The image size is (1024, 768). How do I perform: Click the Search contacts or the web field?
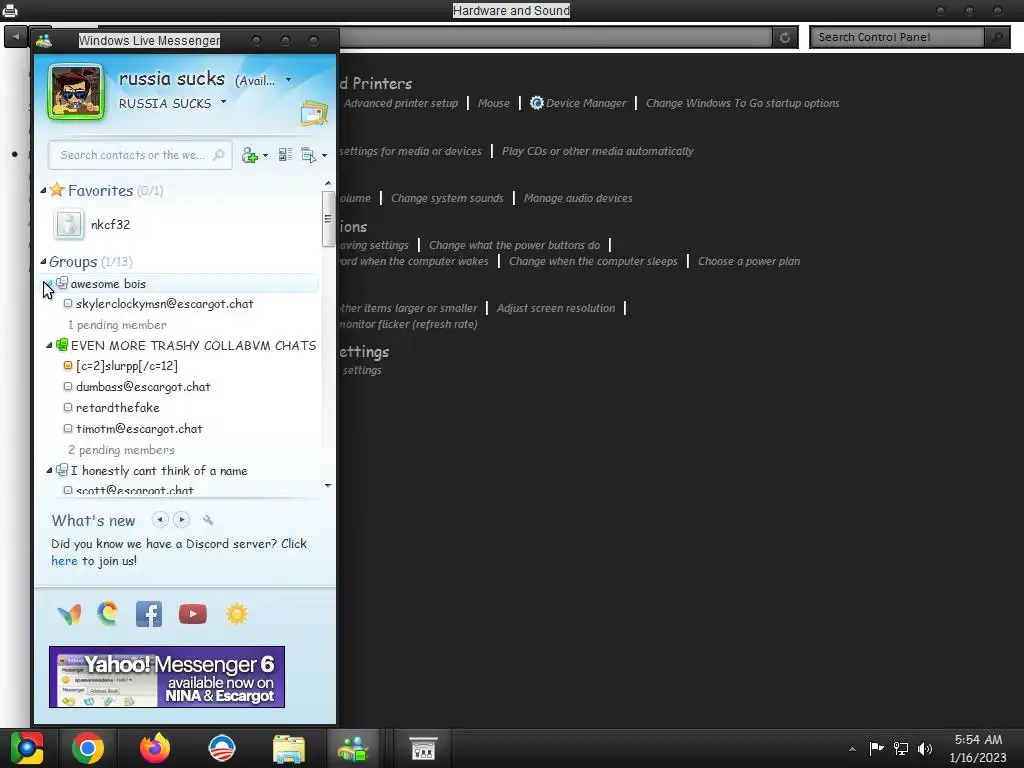click(x=140, y=155)
